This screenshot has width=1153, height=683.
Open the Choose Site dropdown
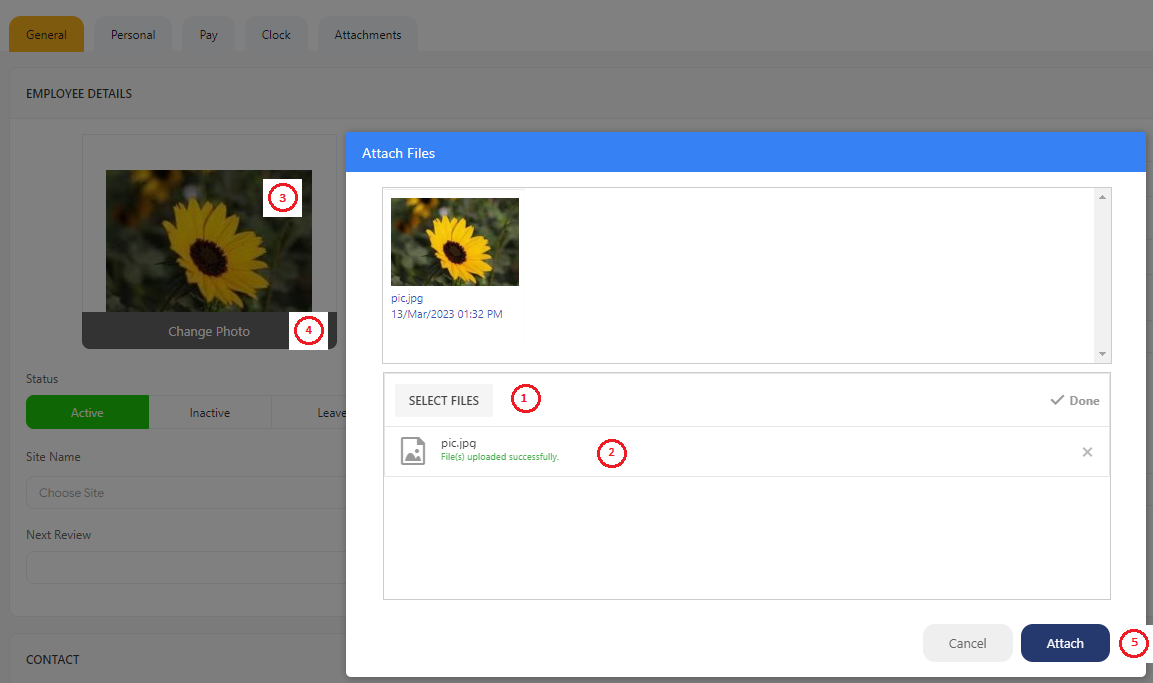(x=185, y=493)
